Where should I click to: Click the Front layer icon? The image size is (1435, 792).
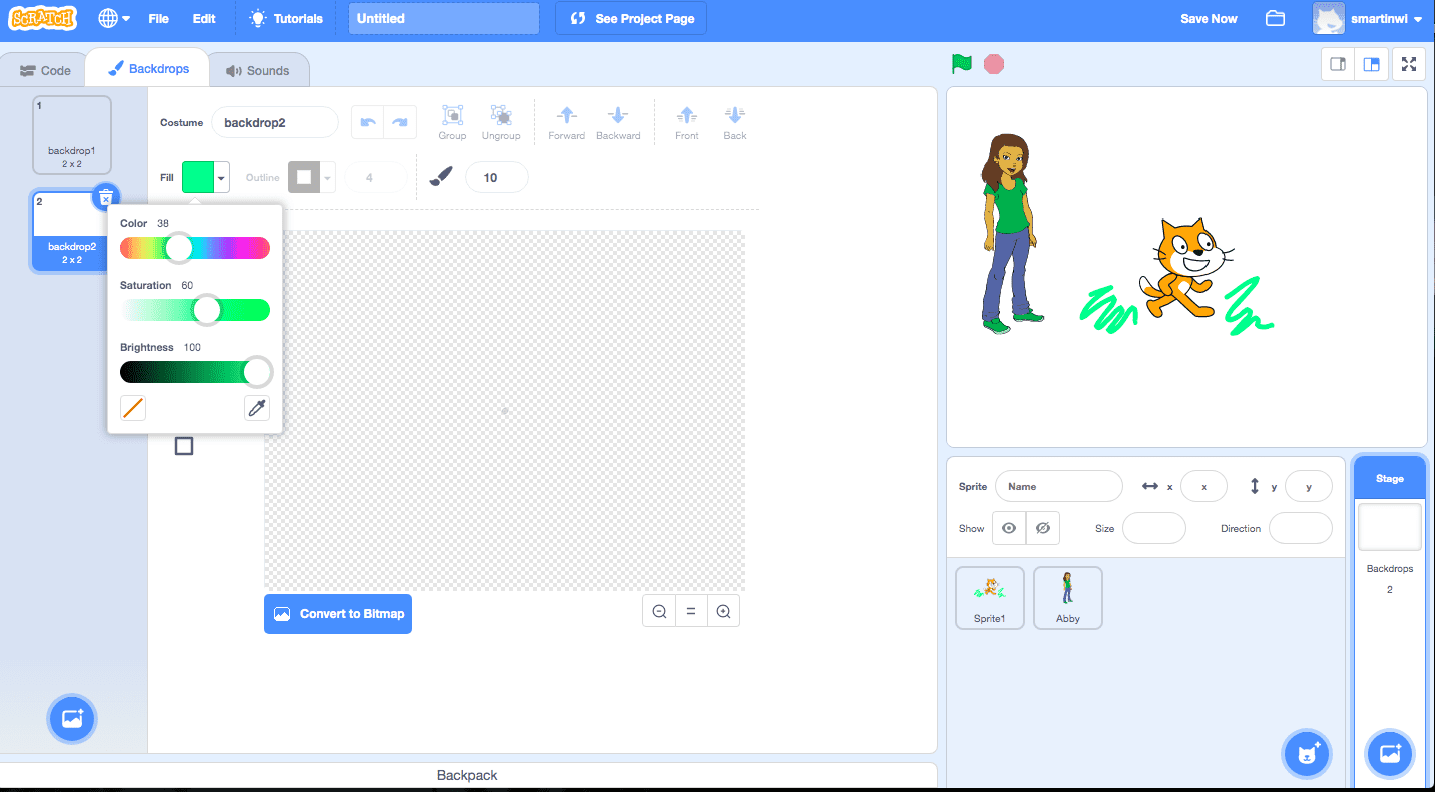687,122
